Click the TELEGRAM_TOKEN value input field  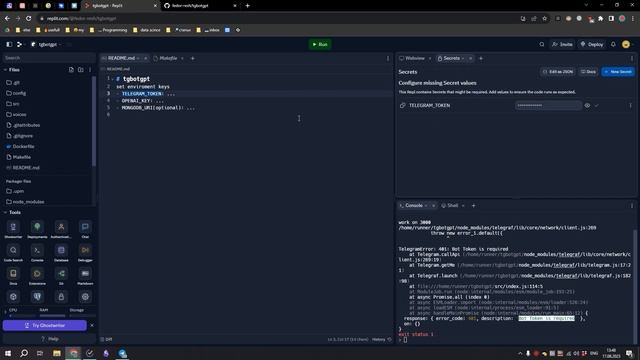click(x=548, y=105)
